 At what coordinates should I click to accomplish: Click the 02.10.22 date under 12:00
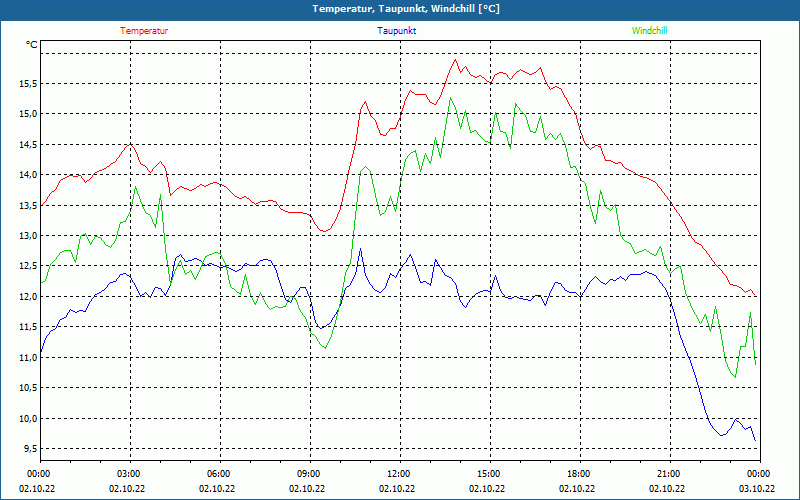[x=397, y=488]
